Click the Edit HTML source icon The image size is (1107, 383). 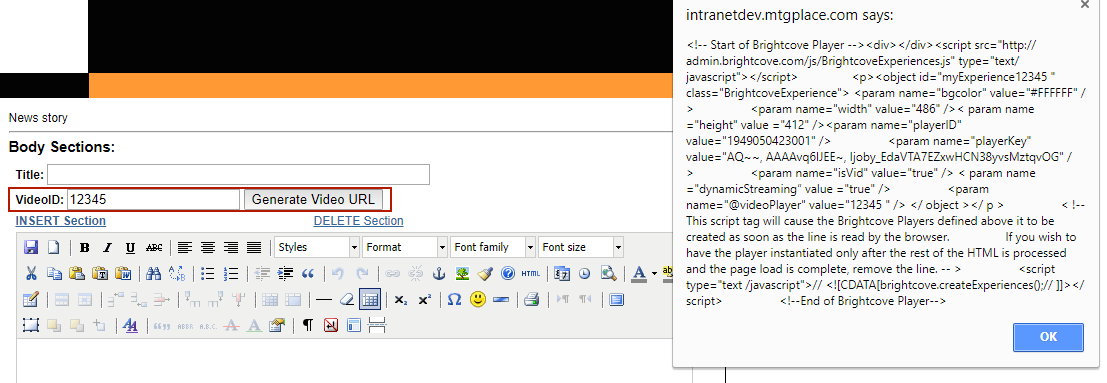point(530,273)
